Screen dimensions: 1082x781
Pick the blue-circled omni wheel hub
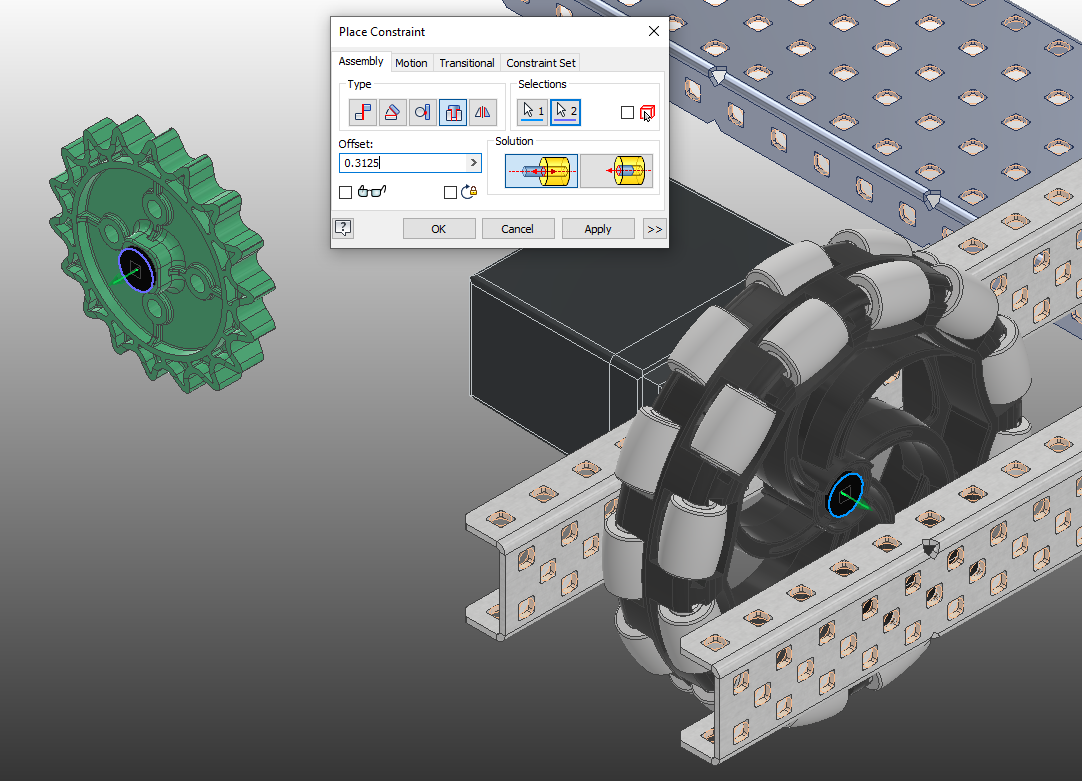846,495
